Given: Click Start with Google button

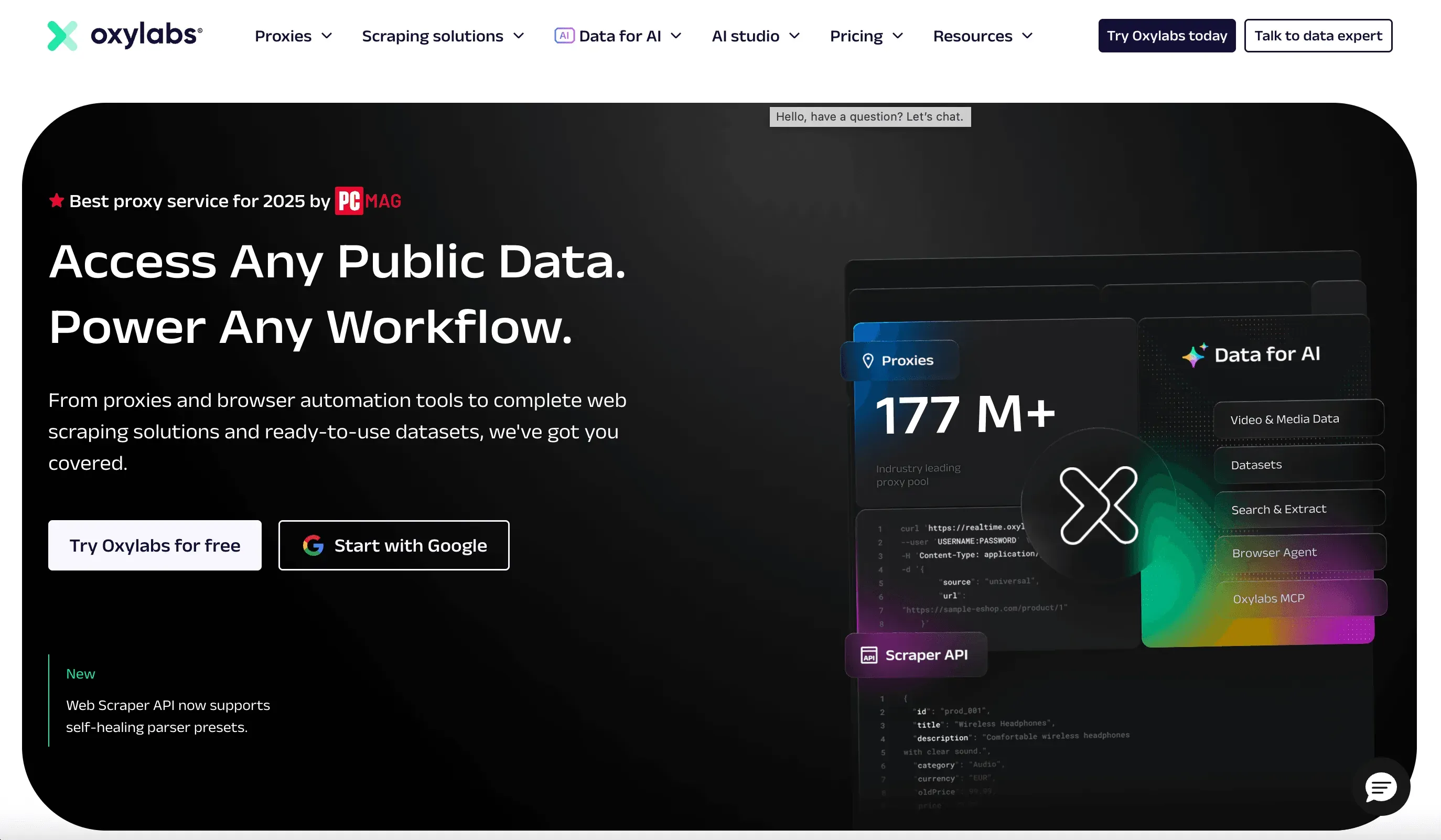Looking at the screenshot, I should 394,545.
